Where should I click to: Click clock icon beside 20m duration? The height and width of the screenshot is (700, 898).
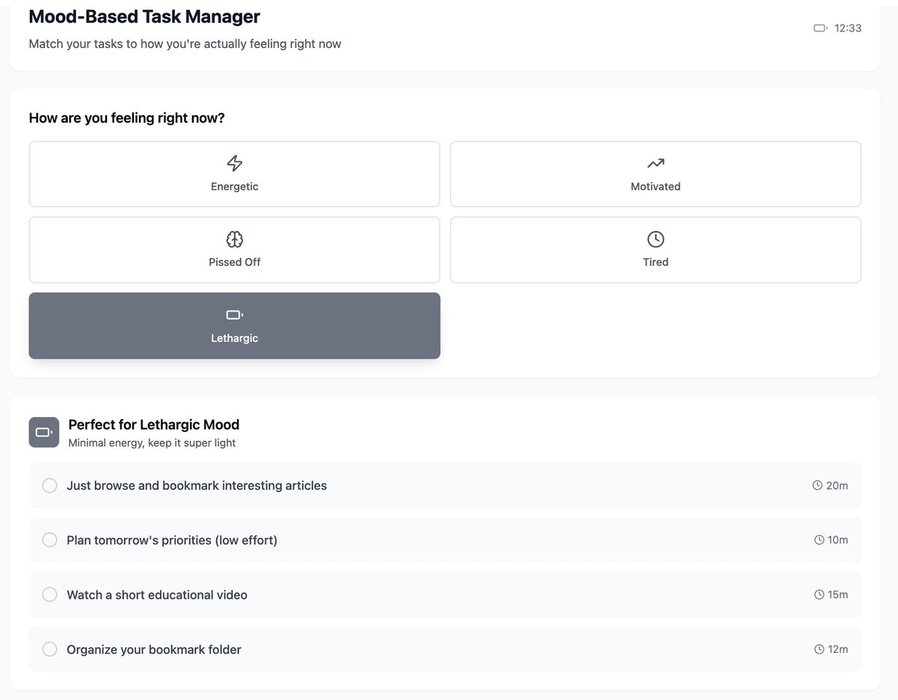(817, 486)
